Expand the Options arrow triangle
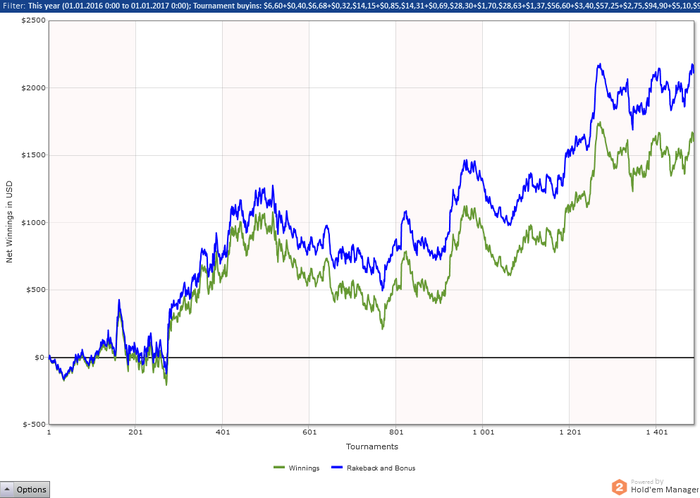 (8, 489)
